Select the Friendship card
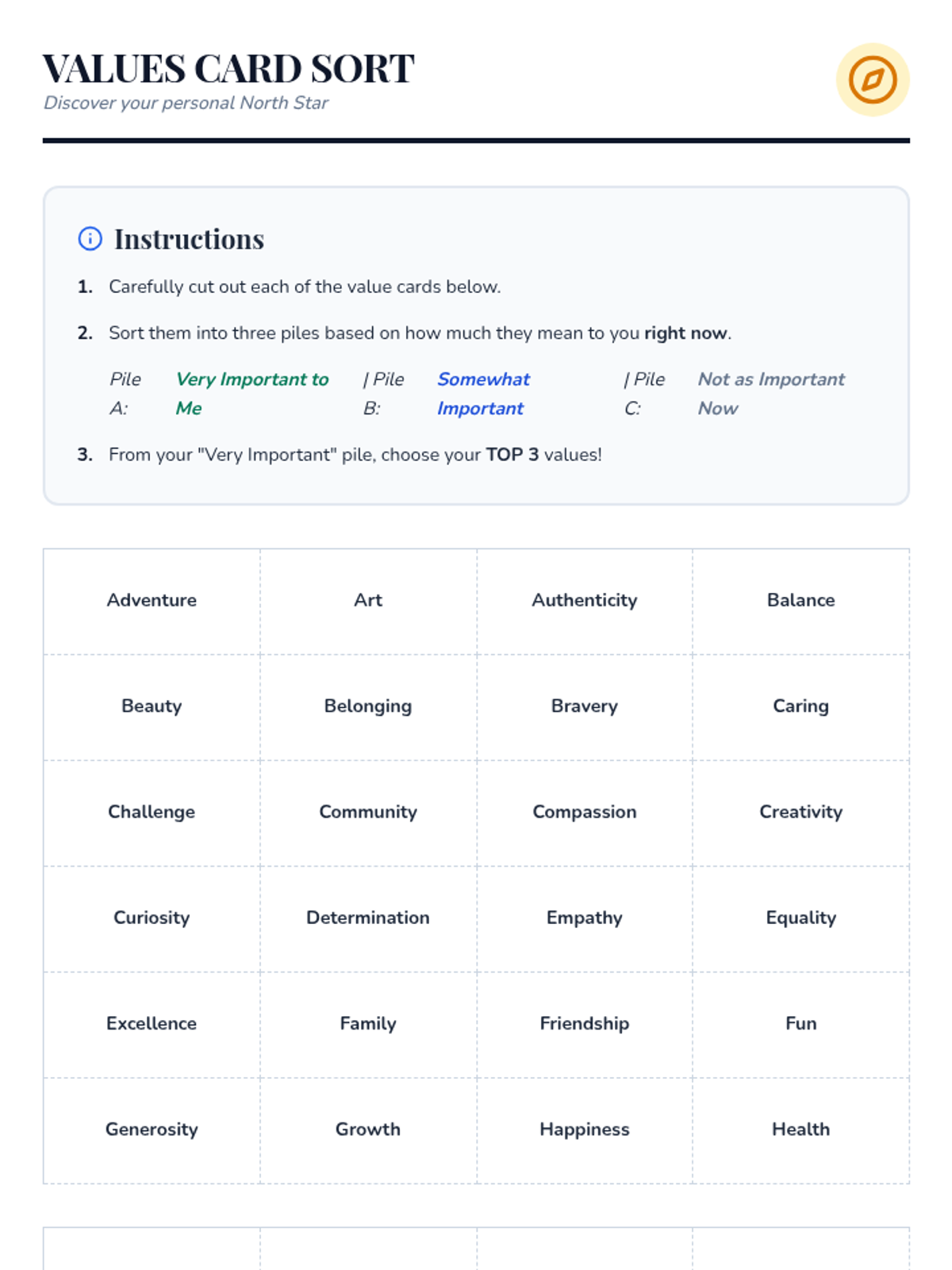The image size is (952, 1270). click(585, 1024)
